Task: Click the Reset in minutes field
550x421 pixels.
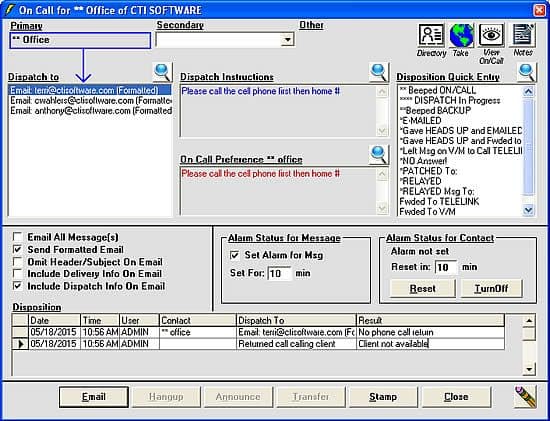Action: pyautogui.click(x=446, y=267)
